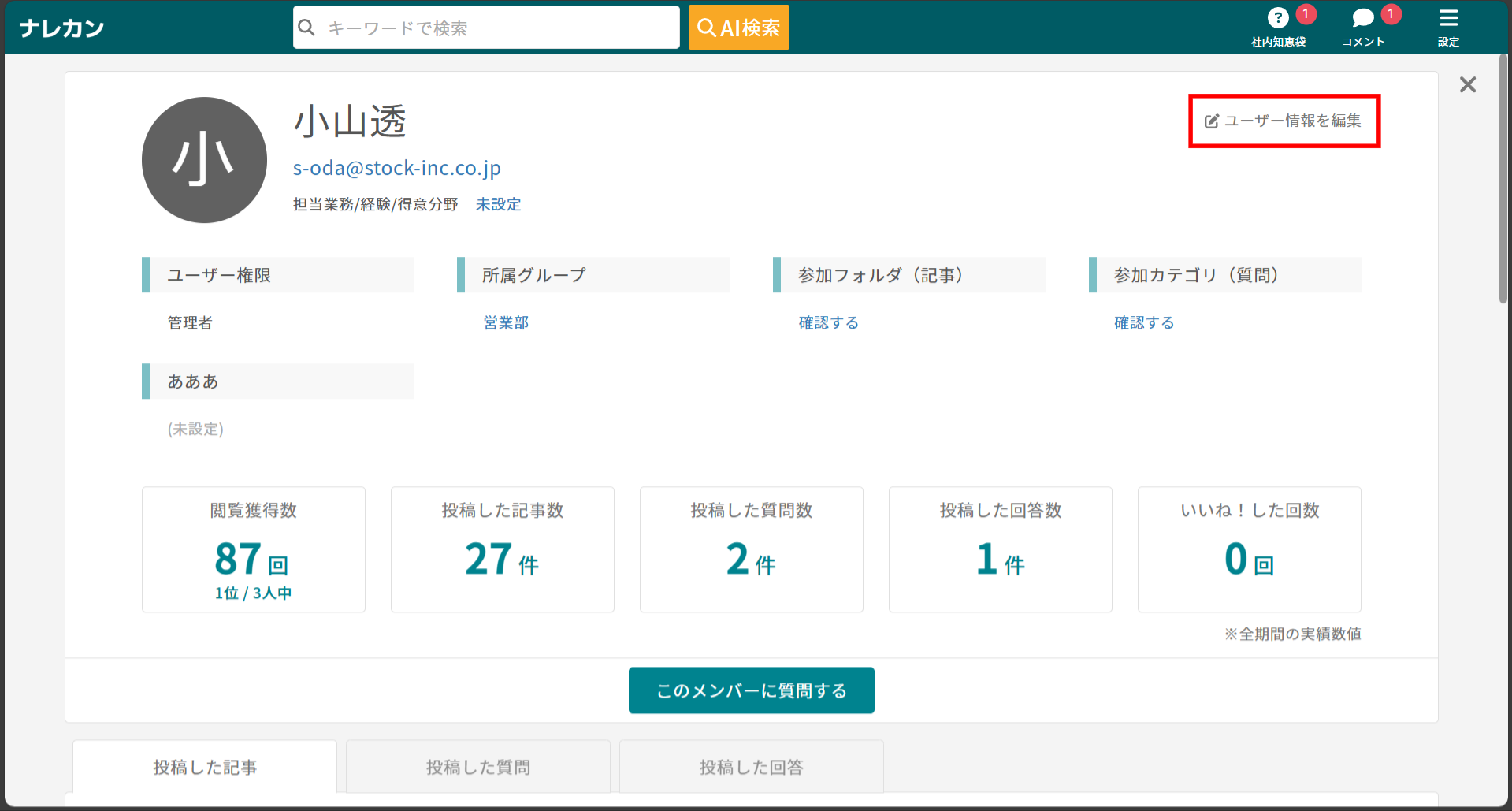
Task: Click 確認する under 参加フォルダ（記事）
Action: [828, 322]
